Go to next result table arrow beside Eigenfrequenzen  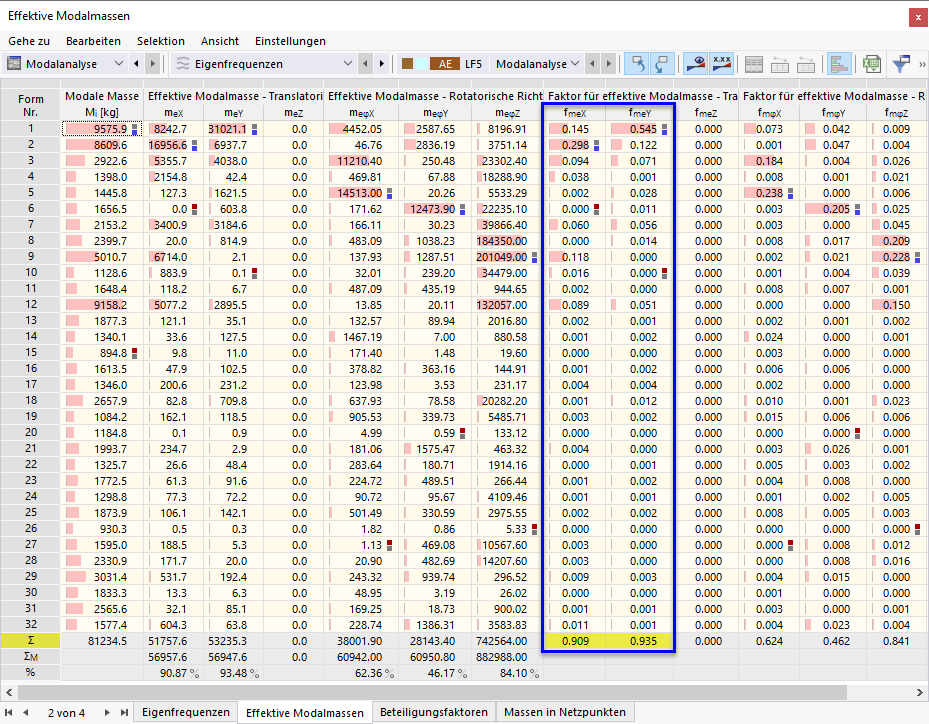[382, 63]
